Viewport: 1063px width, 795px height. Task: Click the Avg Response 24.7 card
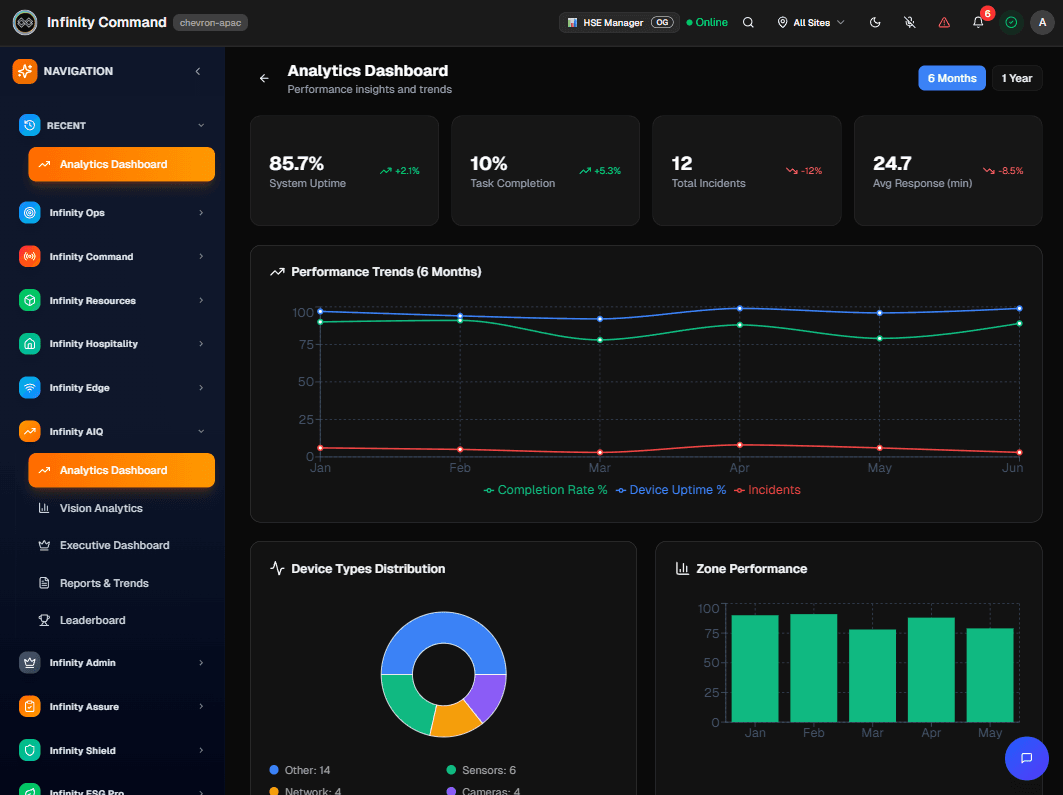pos(948,170)
